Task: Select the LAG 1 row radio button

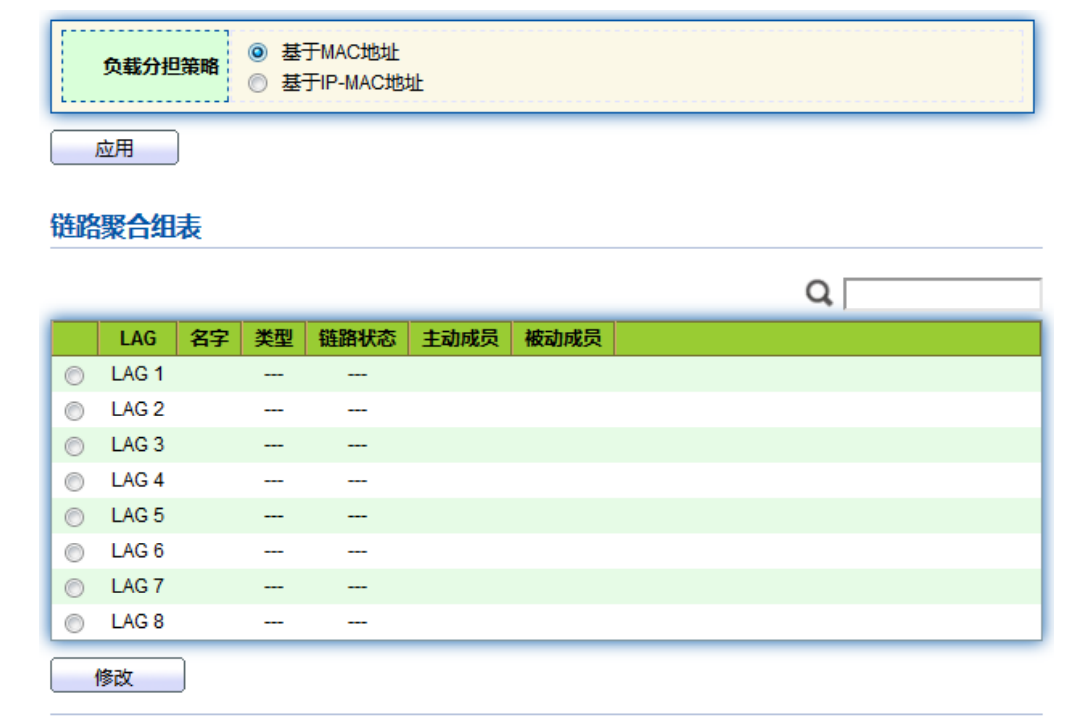Action: [x=74, y=376]
